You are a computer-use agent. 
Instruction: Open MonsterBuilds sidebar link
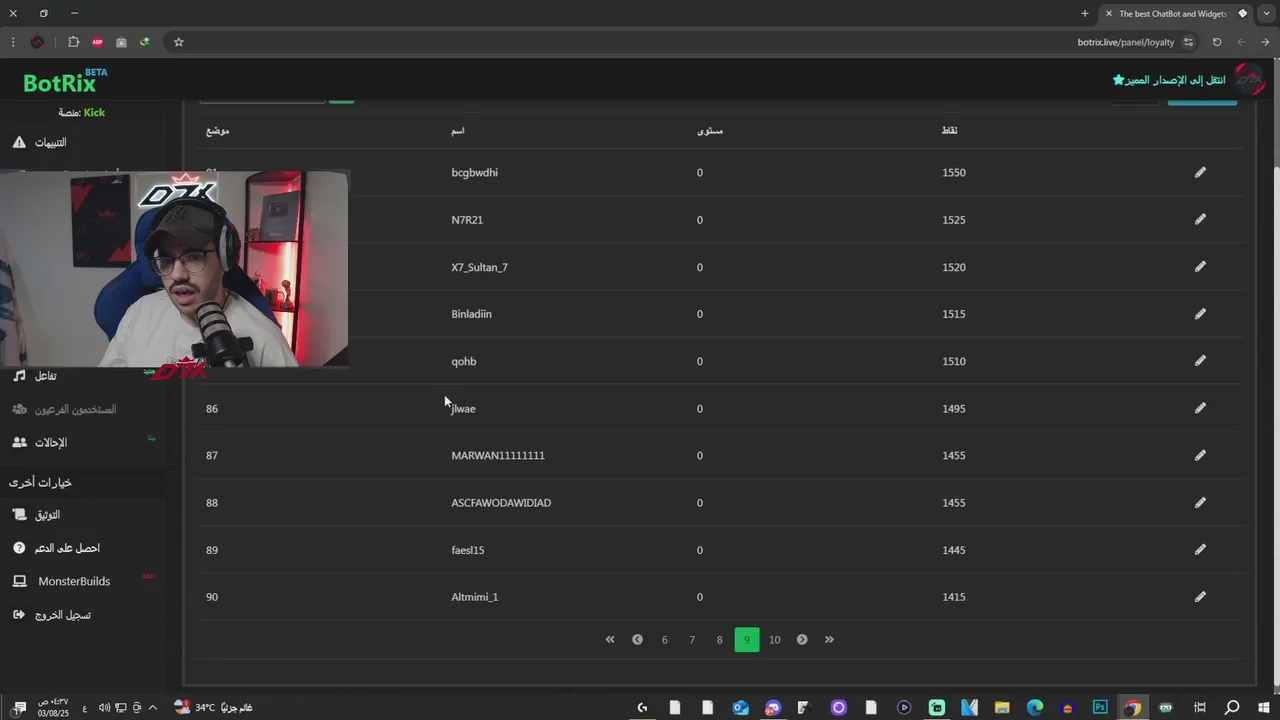click(62, 581)
